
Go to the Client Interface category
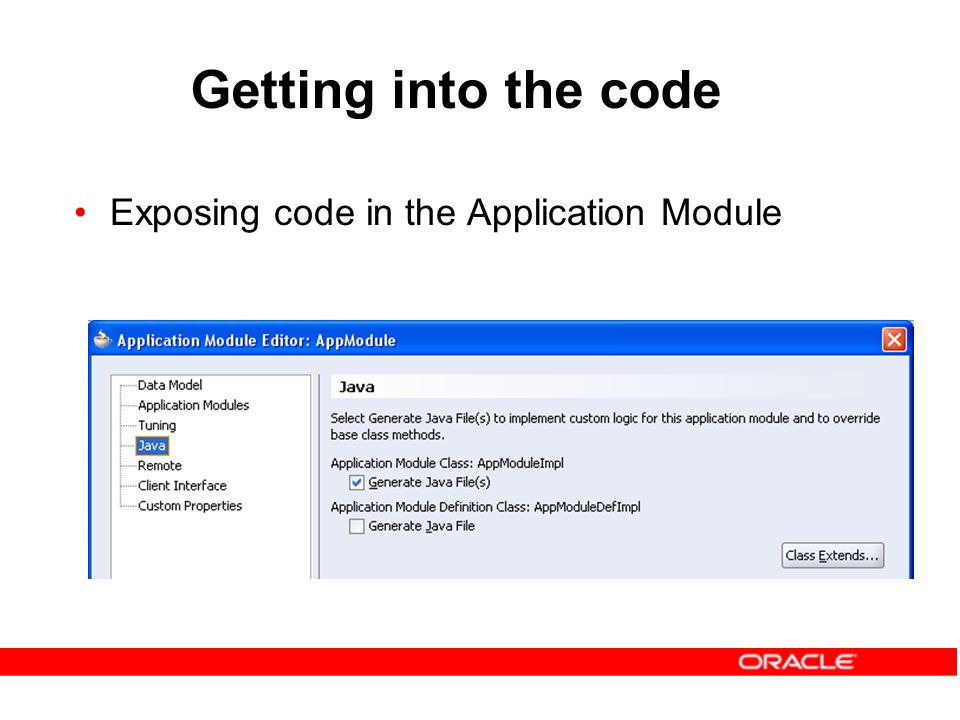pyautogui.click(x=182, y=486)
